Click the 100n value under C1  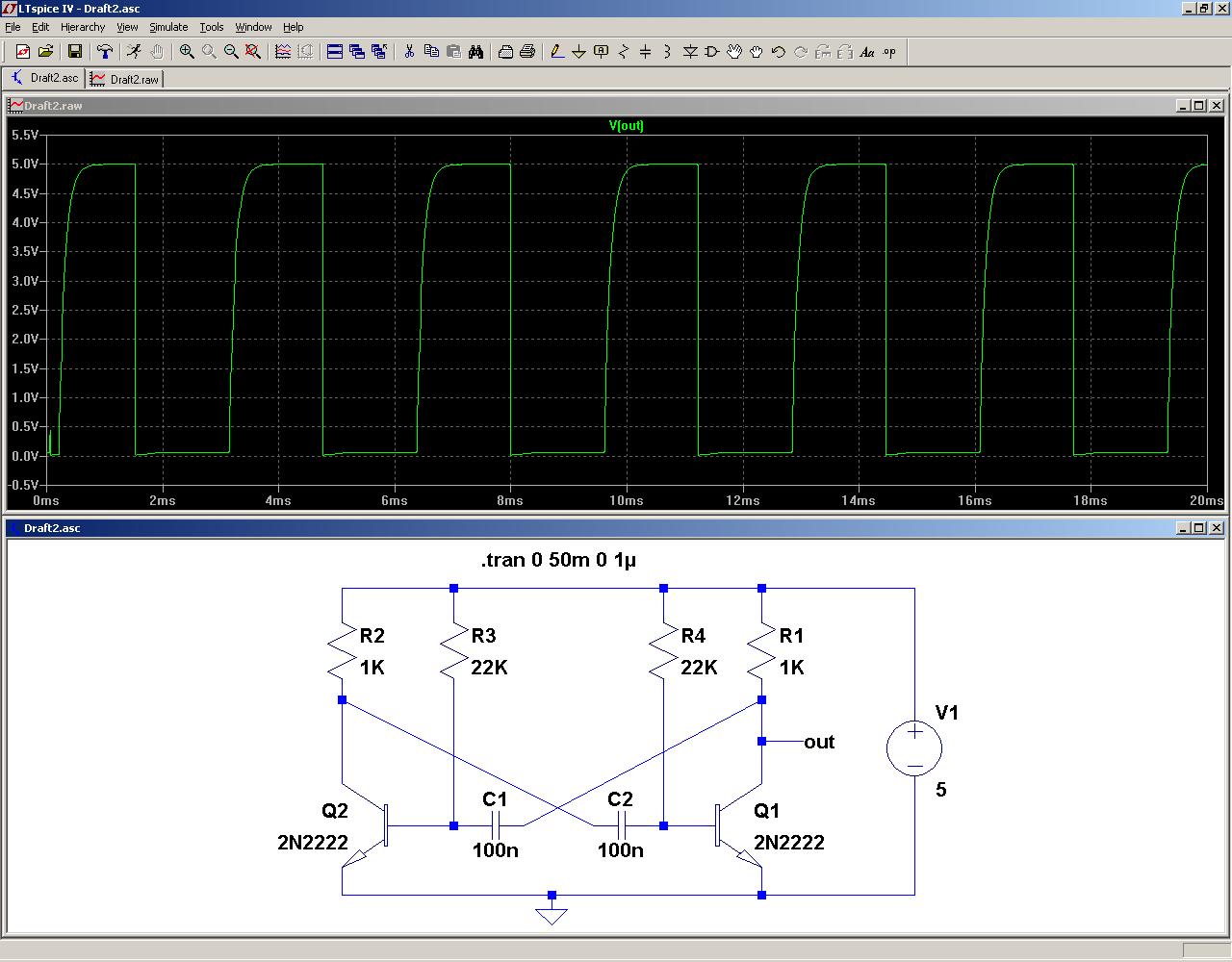[x=496, y=850]
